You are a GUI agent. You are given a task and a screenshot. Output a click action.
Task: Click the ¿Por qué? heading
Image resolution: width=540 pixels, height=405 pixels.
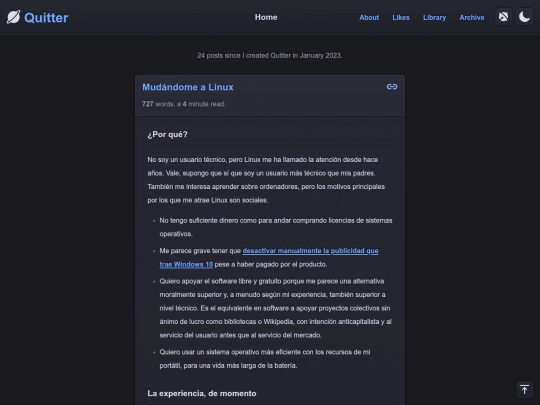coord(167,134)
